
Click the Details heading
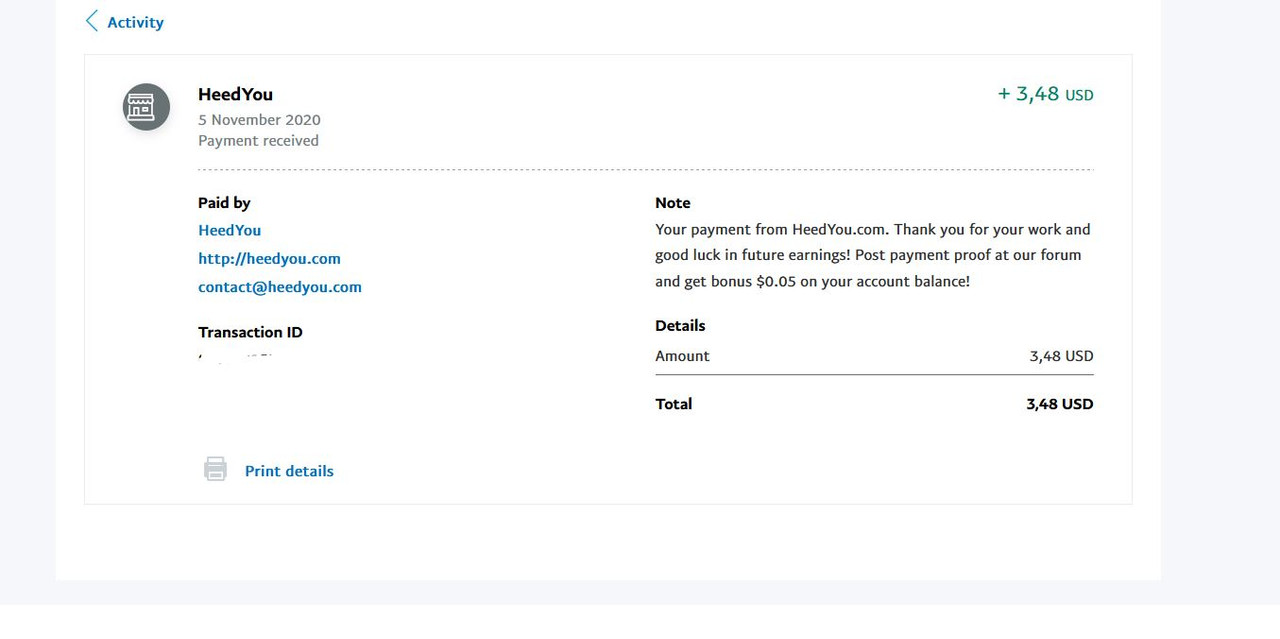pos(680,326)
